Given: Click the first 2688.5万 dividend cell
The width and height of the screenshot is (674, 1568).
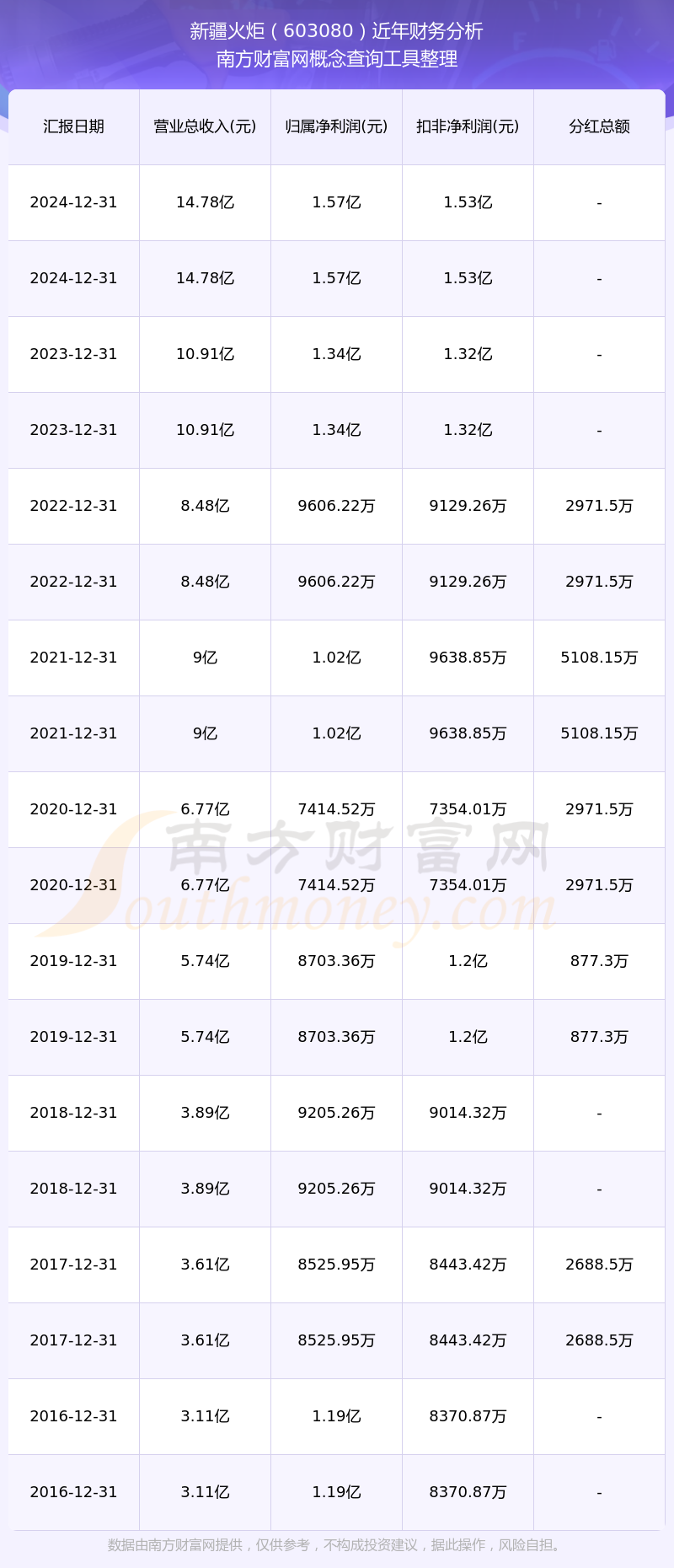Looking at the screenshot, I should [x=599, y=1265].
